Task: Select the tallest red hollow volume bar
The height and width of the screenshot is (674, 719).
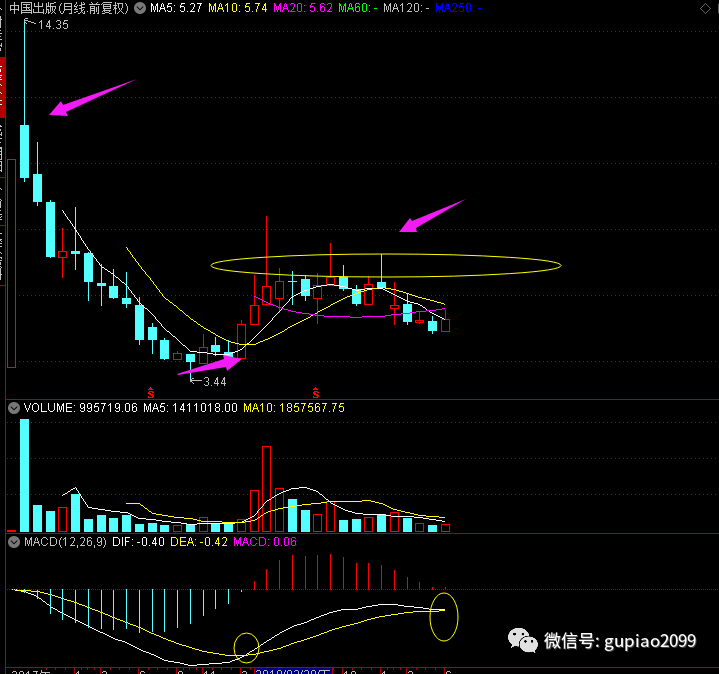Action: [x=266, y=489]
